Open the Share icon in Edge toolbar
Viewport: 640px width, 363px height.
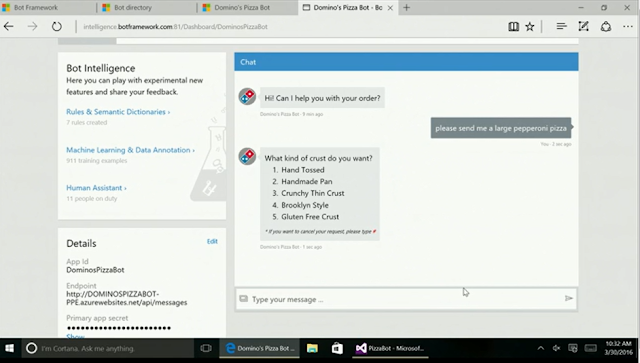(x=606, y=27)
